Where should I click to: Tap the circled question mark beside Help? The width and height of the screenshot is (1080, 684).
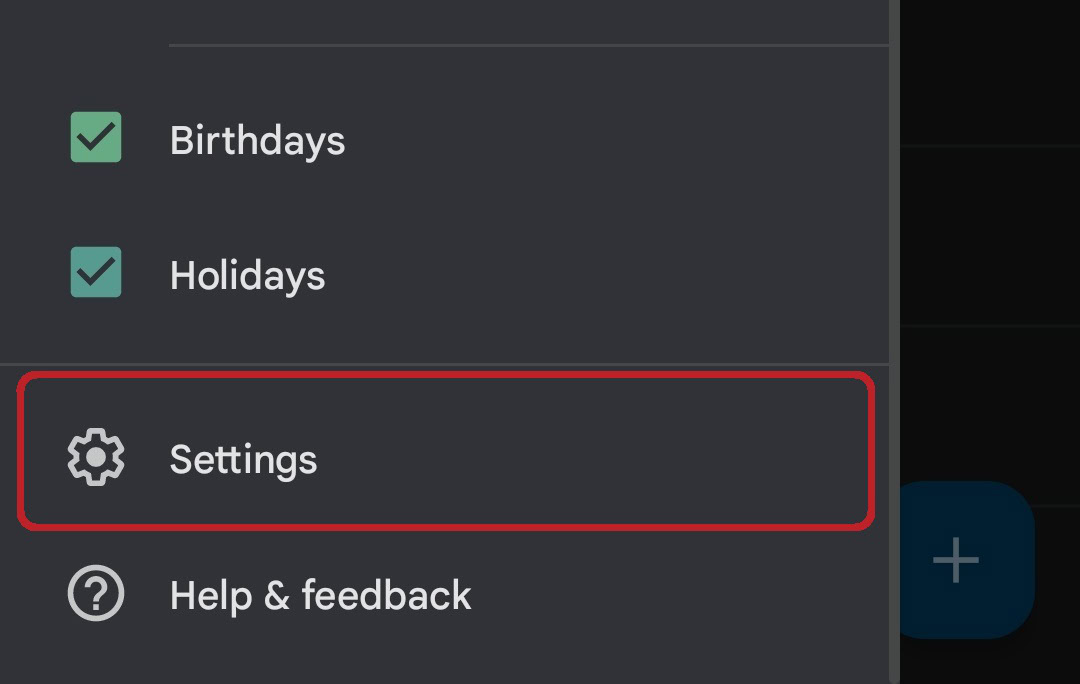[x=96, y=594]
